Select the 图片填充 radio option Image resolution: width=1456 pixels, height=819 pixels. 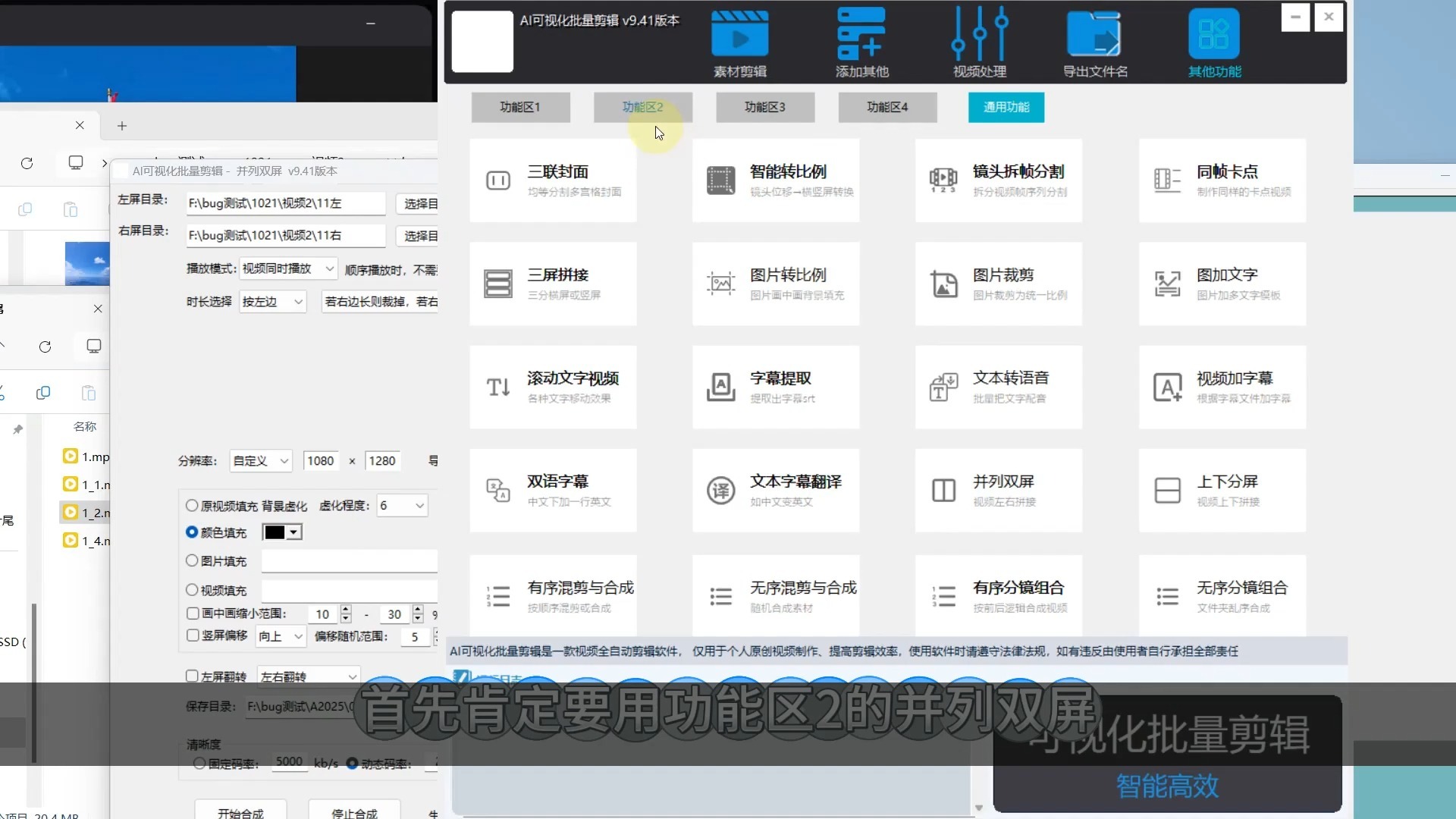click(192, 560)
